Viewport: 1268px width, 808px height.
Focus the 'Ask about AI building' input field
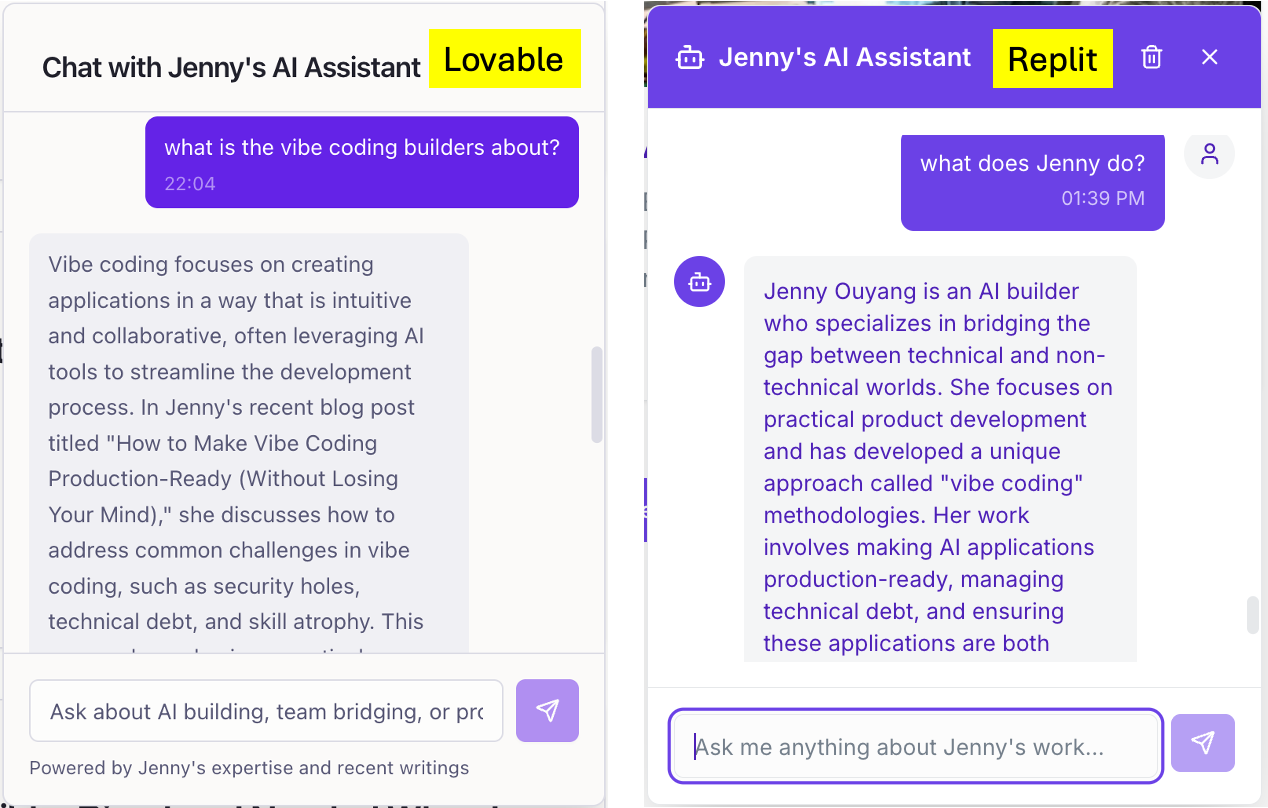266,711
